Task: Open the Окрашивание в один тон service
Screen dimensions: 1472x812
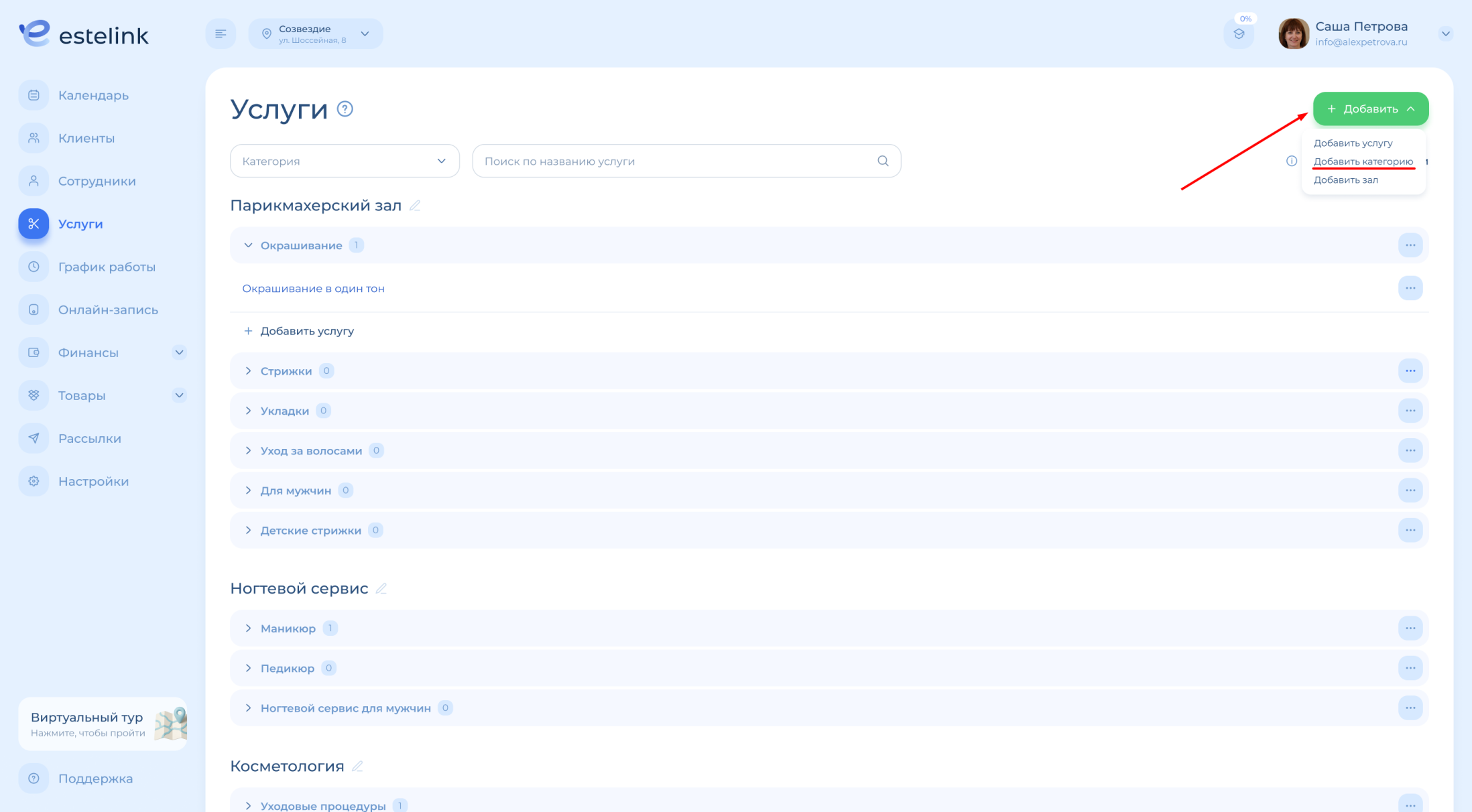Action: (313, 288)
